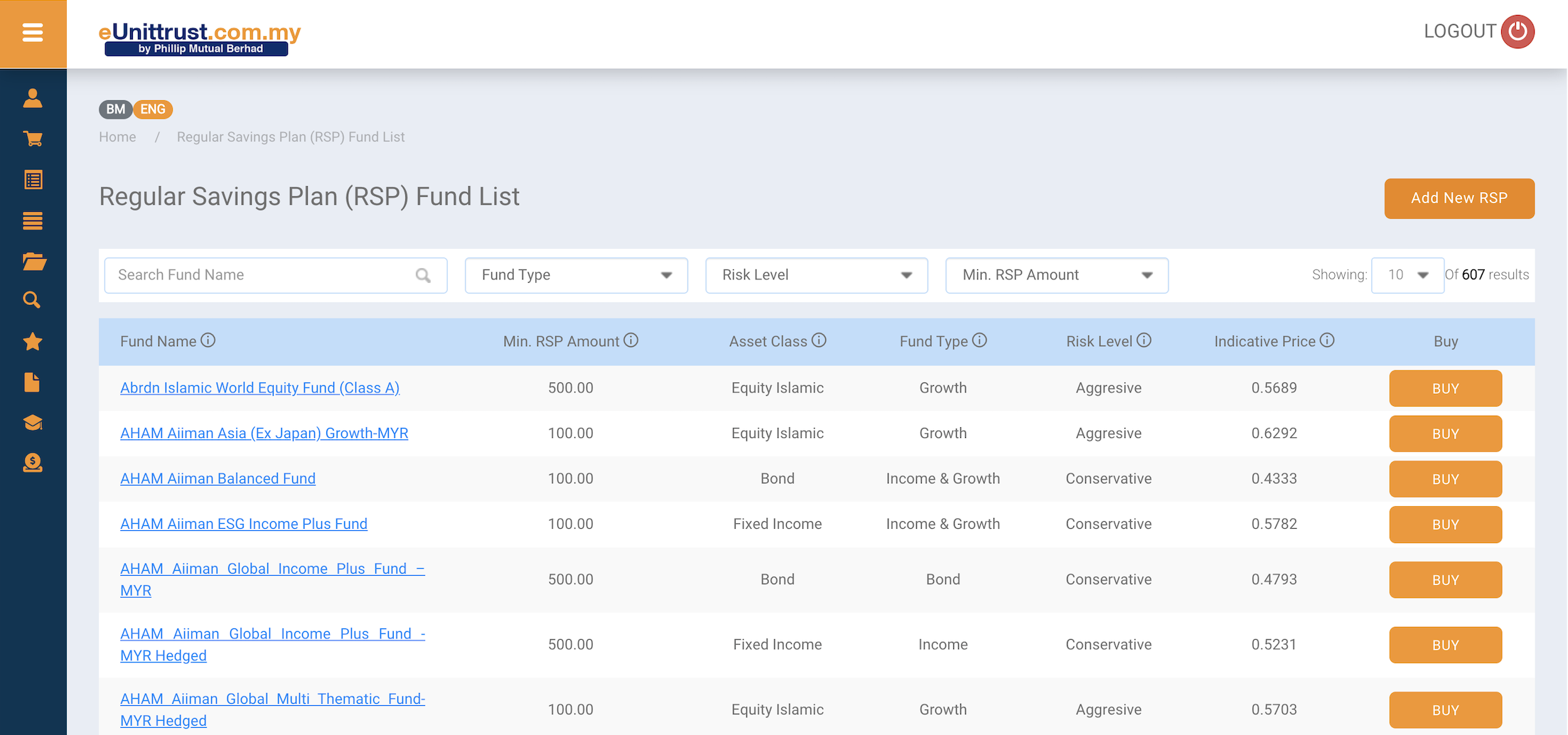Click the folder icon in the sidebar

click(33, 262)
